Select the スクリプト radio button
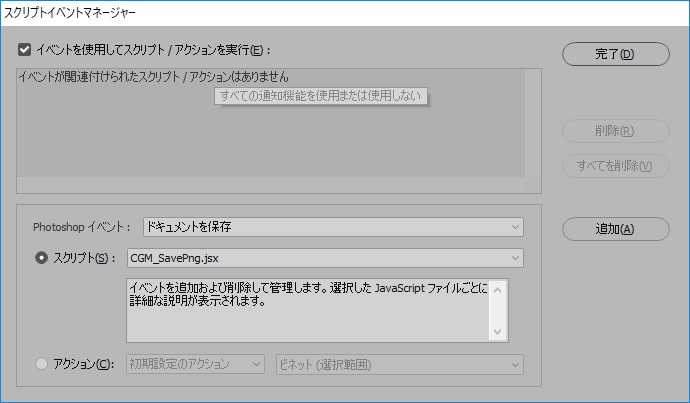The image size is (690, 403). [x=41, y=258]
